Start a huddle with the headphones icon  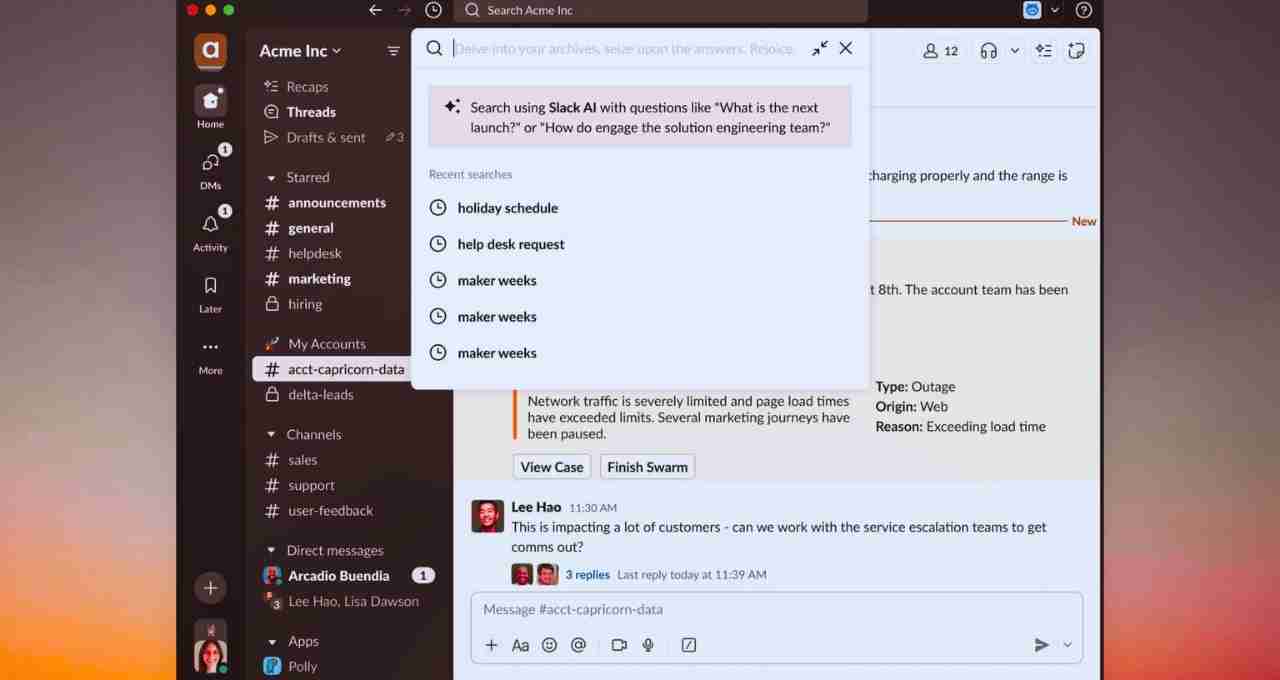(989, 51)
